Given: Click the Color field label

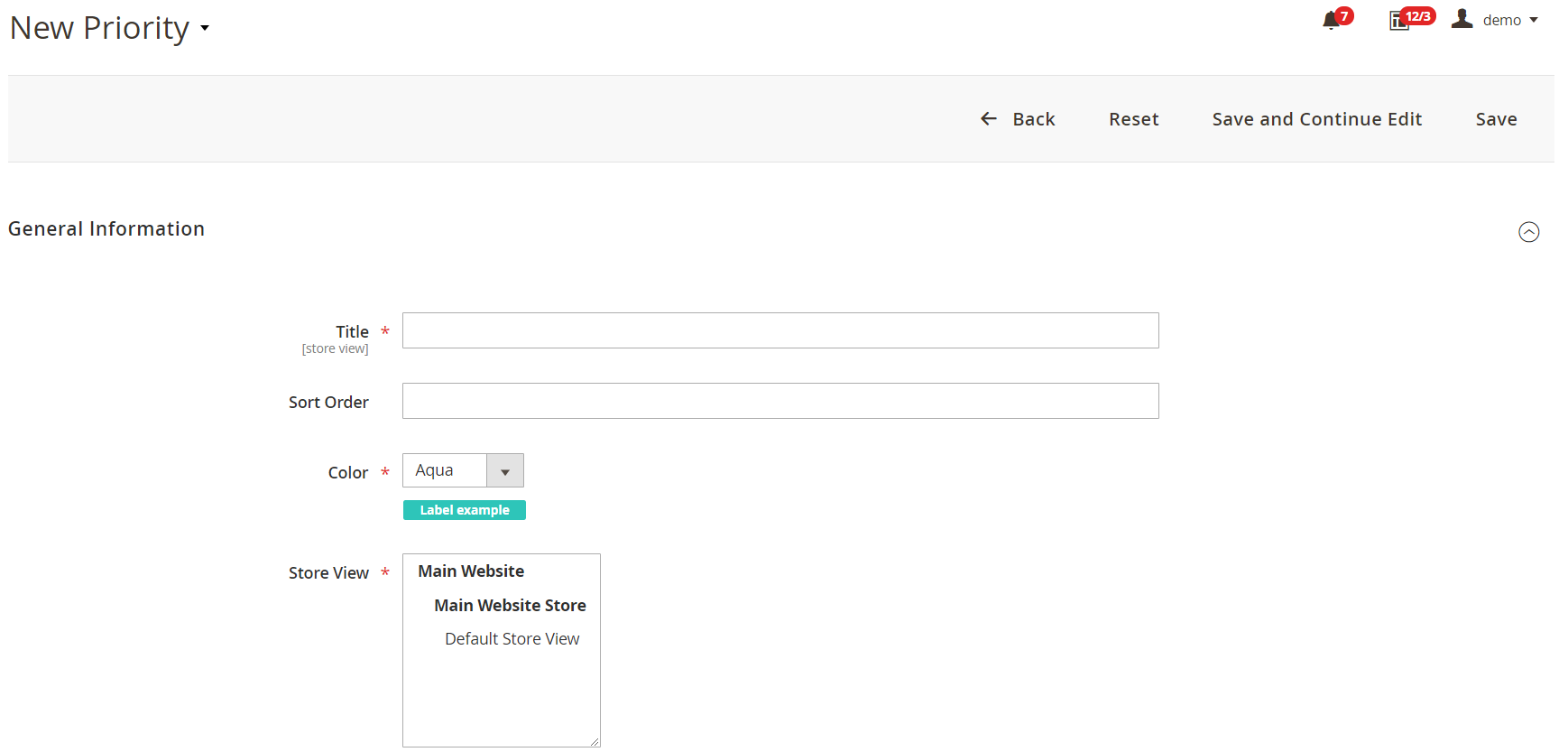Looking at the screenshot, I should (348, 473).
